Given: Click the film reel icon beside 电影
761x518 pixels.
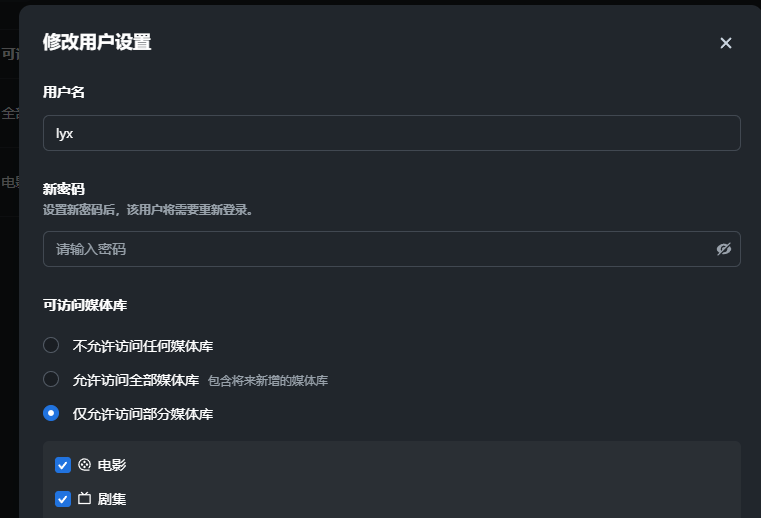Looking at the screenshot, I should coord(85,465).
